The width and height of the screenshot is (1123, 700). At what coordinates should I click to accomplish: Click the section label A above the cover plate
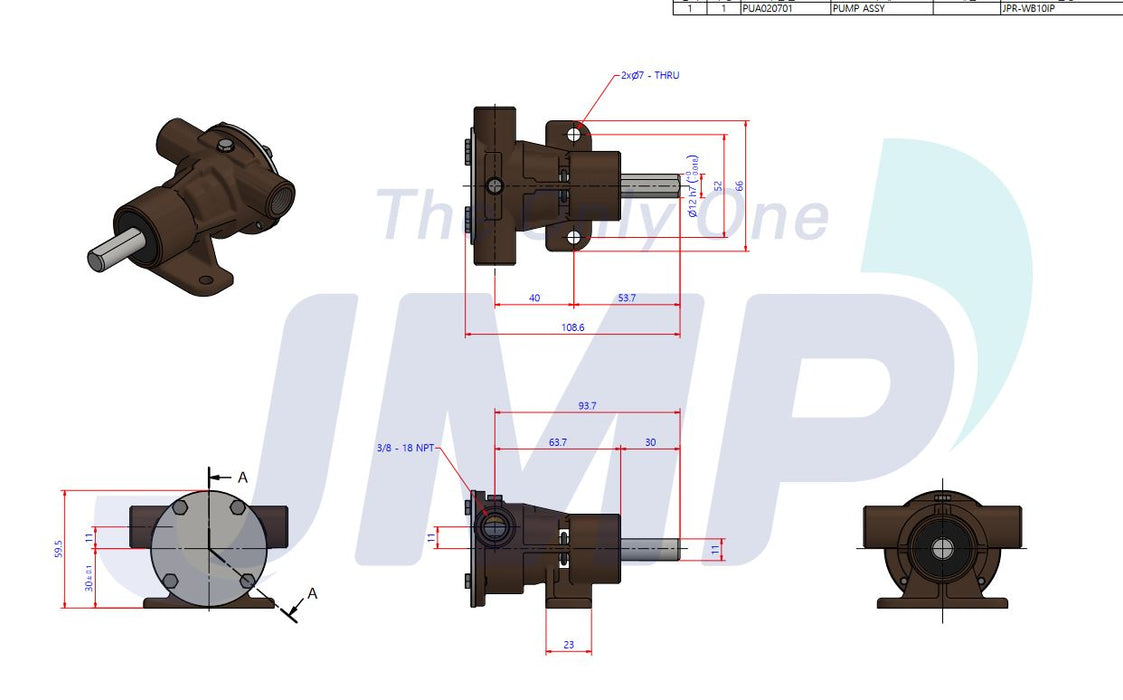[243, 477]
